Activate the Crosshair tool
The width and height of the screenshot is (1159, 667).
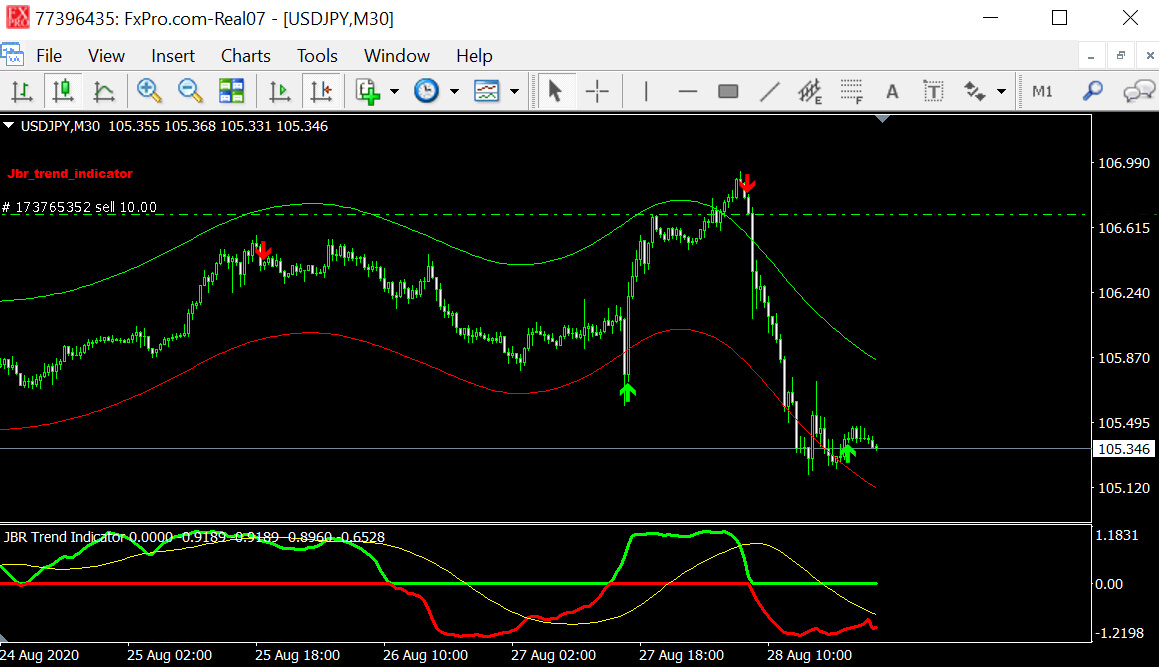(x=597, y=91)
